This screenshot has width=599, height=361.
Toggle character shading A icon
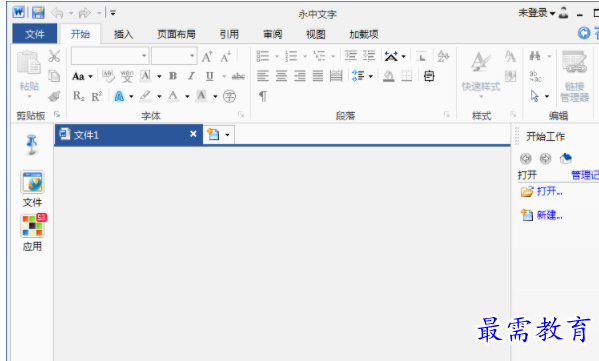tap(201, 96)
